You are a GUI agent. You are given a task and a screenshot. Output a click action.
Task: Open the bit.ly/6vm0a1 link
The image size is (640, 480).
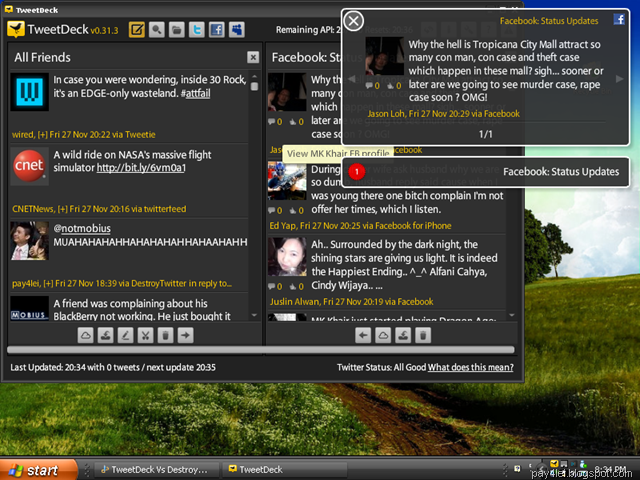click(141, 168)
